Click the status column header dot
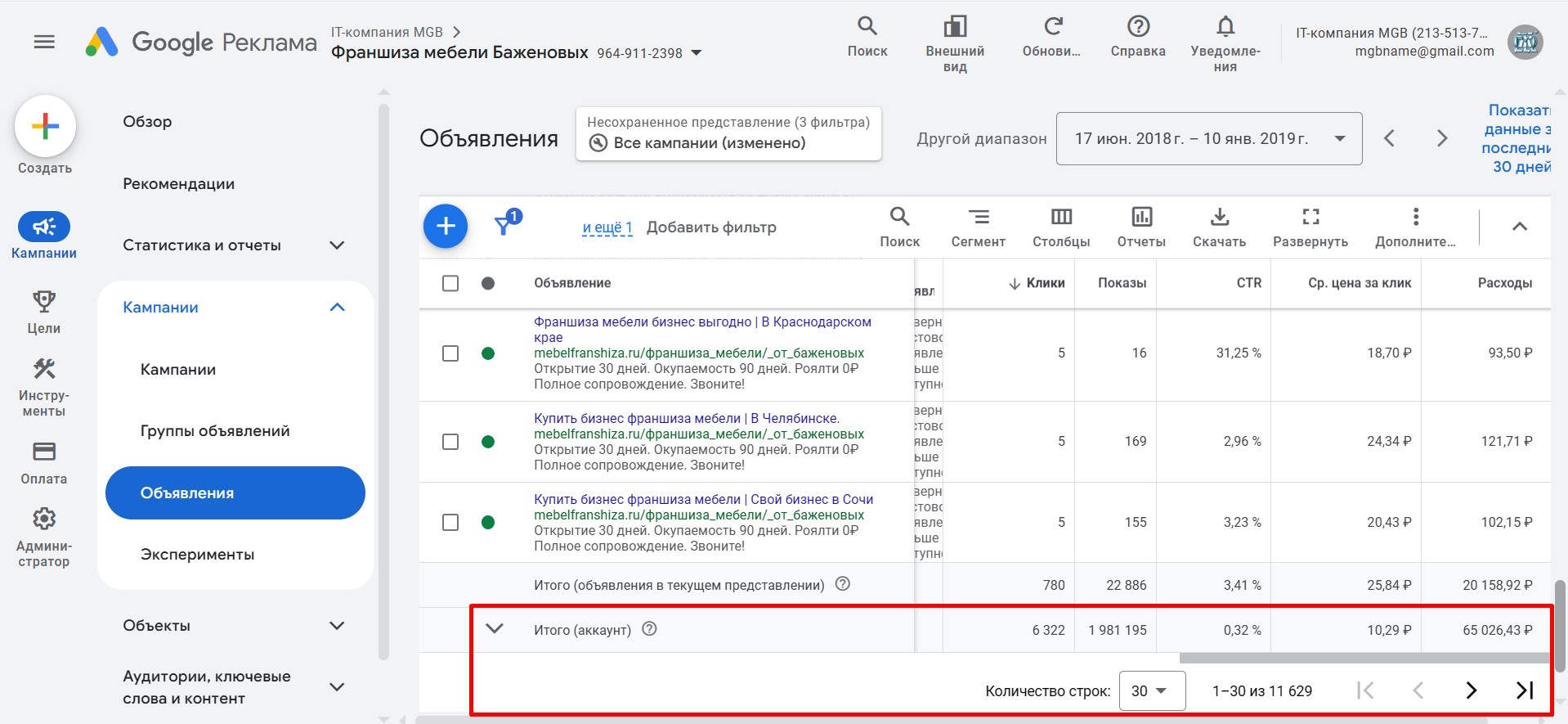 tap(488, 283)
